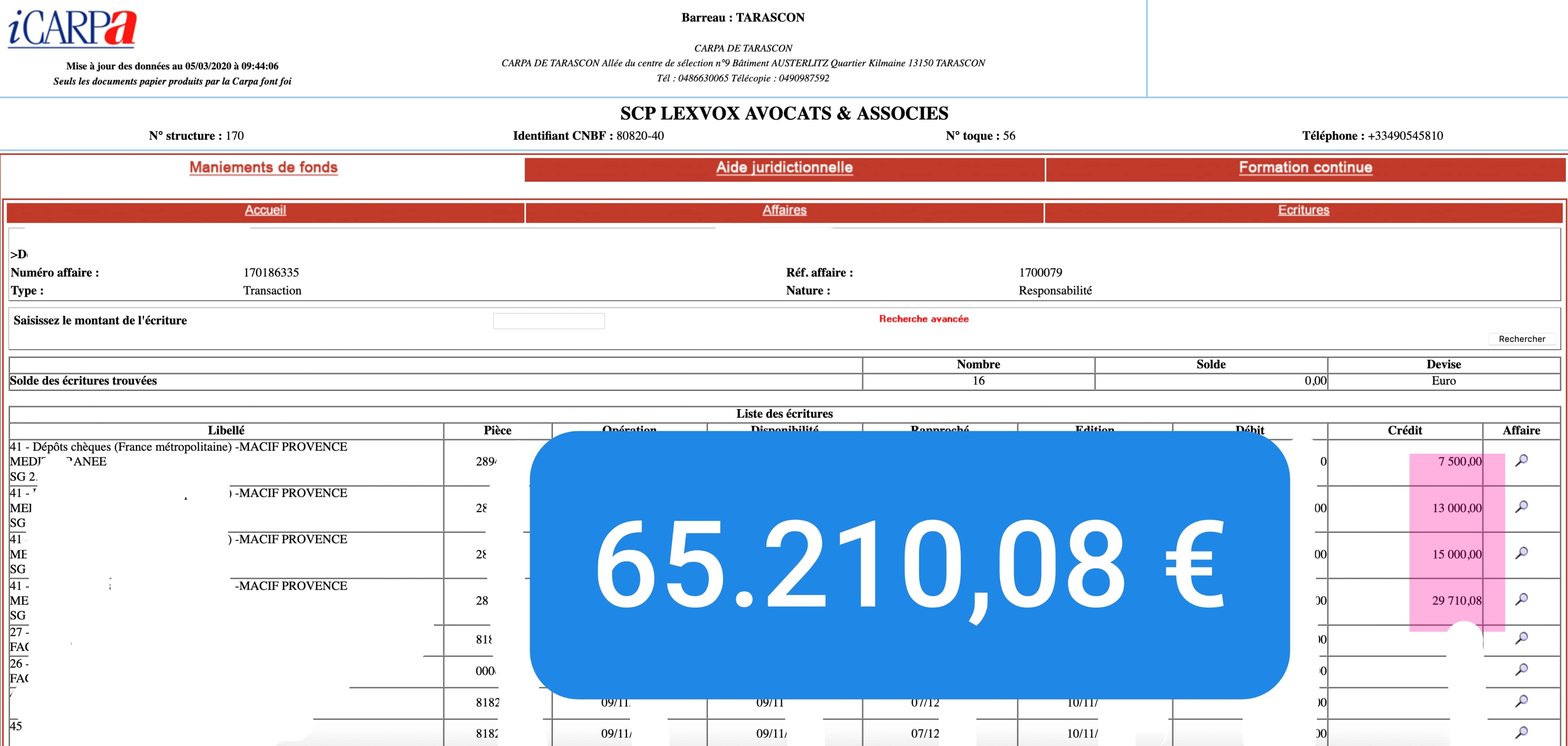Click the Affaire column header
The image size is (1568, 746).
tap(1521, 430)
